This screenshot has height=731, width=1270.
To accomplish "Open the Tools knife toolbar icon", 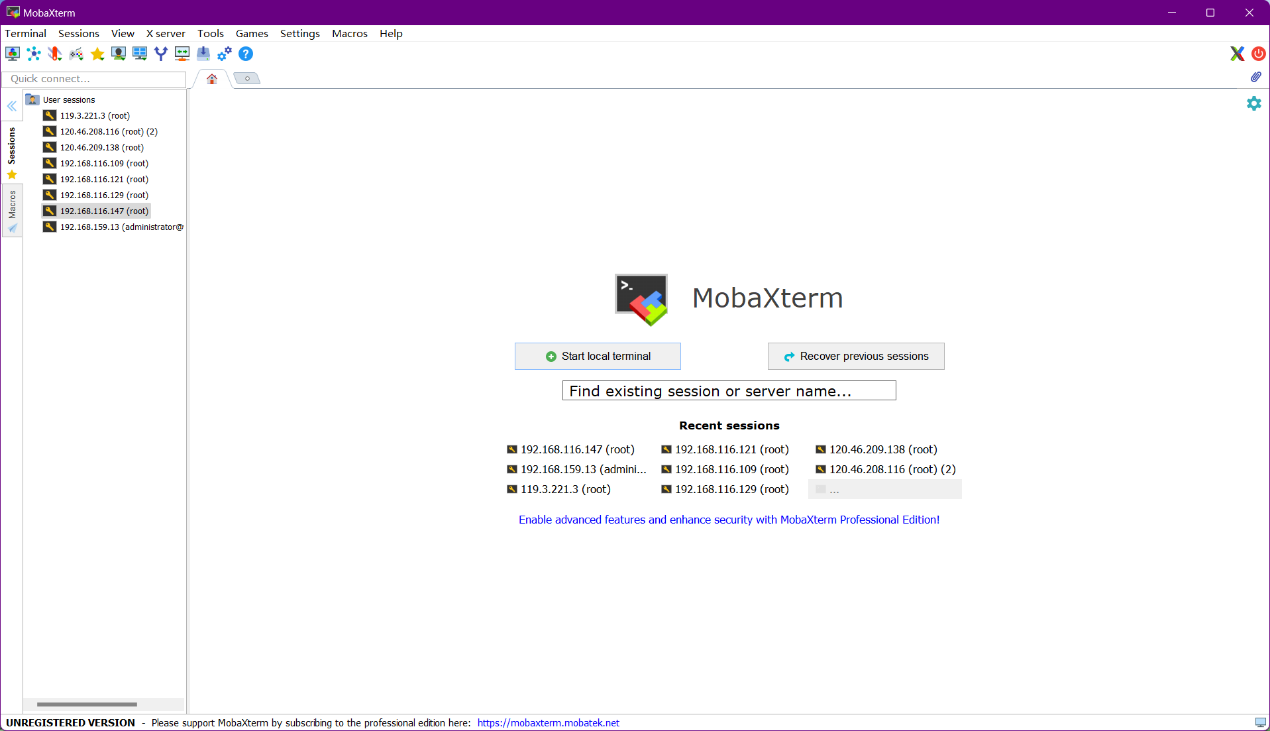I will 55,53.
